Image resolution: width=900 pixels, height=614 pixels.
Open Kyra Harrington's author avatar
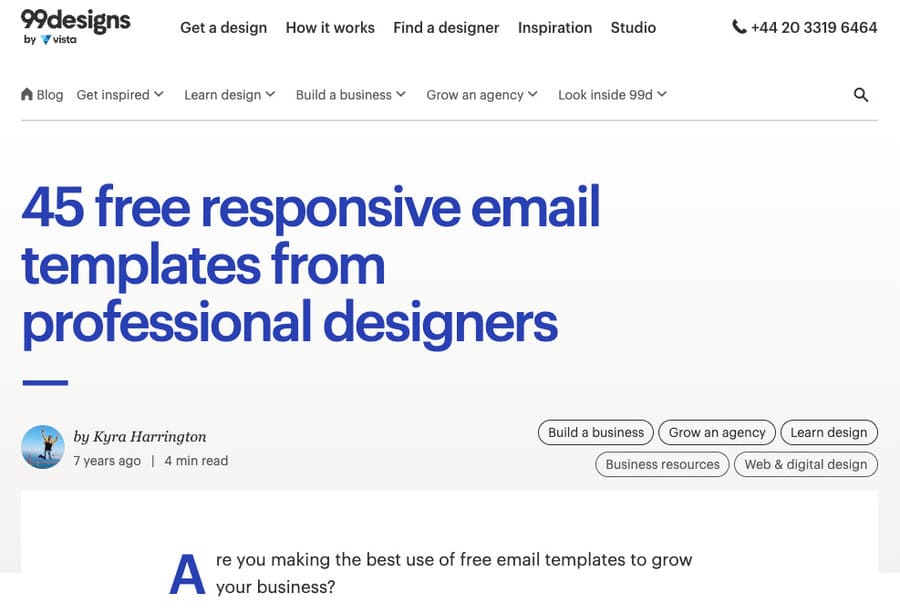[x=43, y=447]
